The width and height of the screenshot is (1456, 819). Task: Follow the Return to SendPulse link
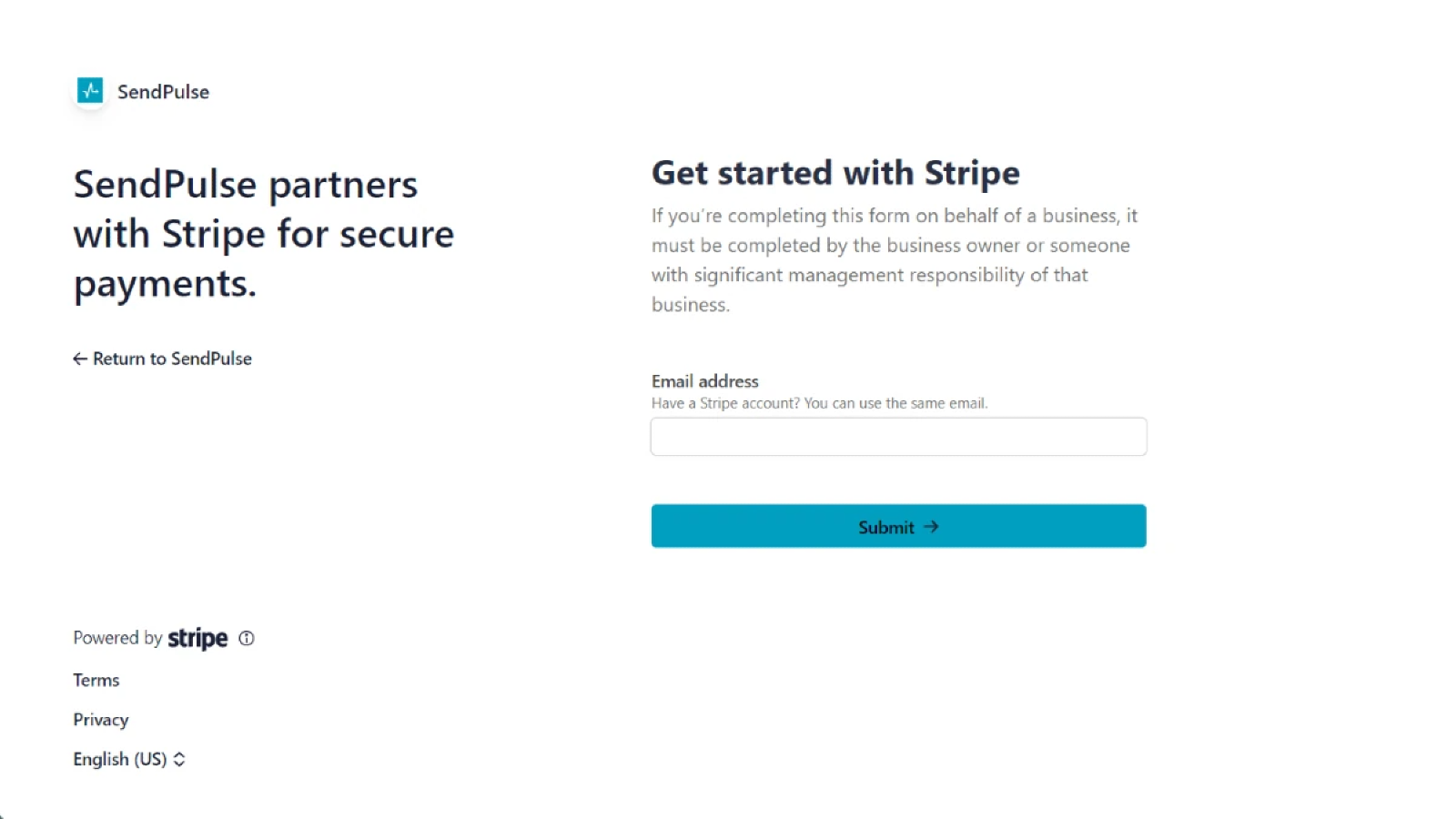pos(172,359)
